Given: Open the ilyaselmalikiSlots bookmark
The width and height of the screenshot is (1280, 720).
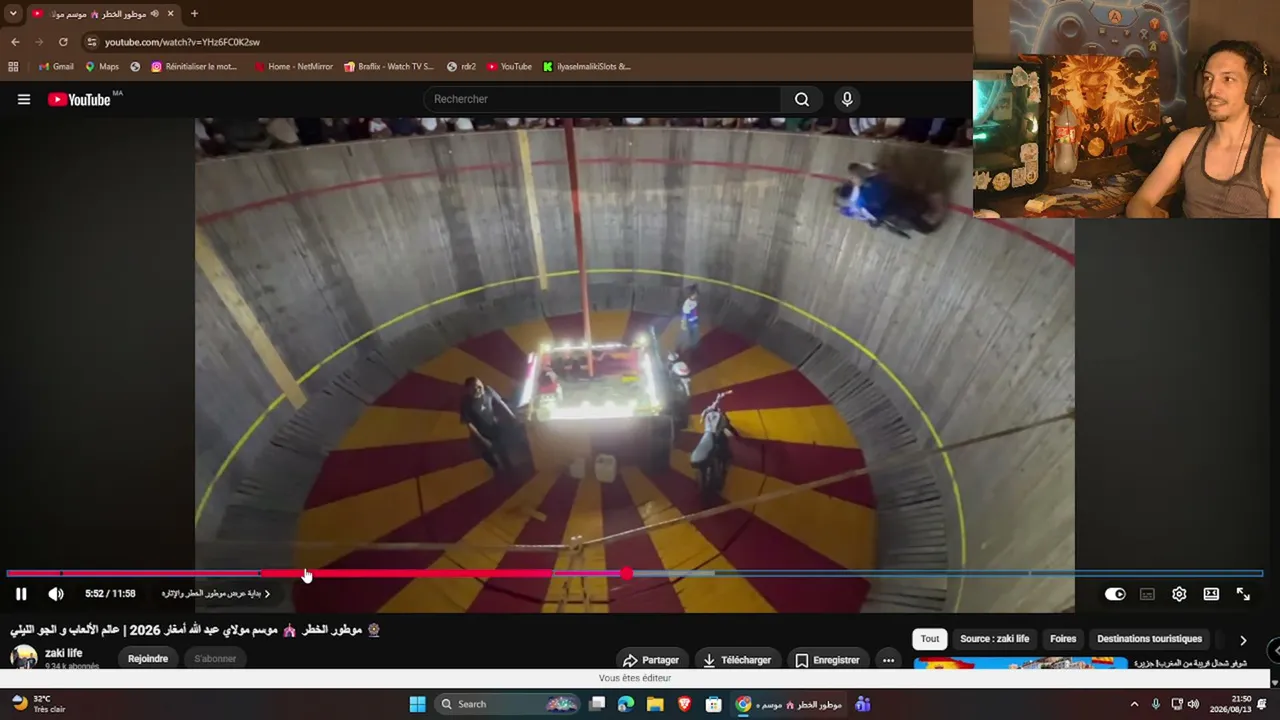Looking at the screenshot, I should (x=587, y=67).
